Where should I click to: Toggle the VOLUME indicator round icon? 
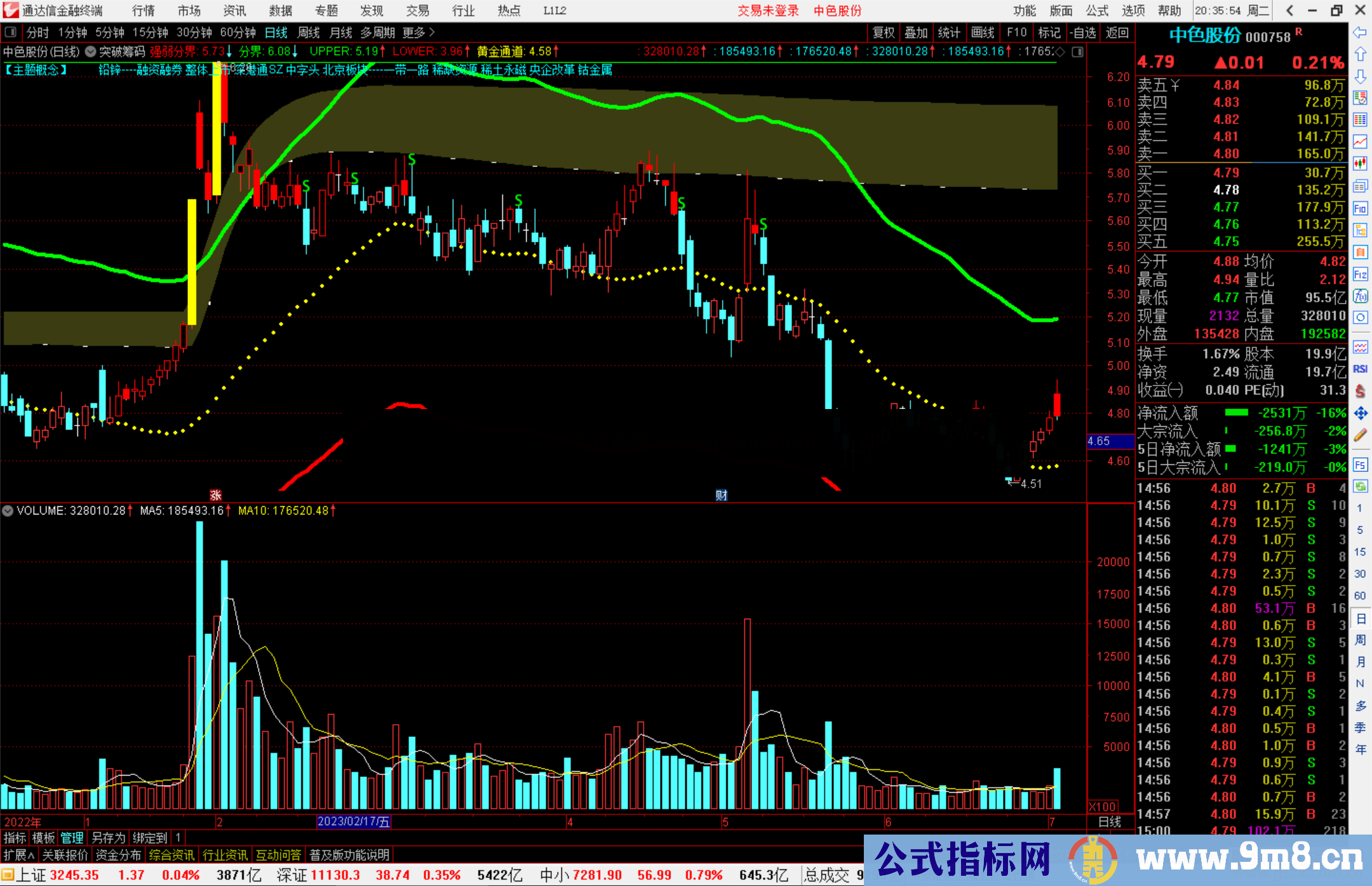(x=8, y=510)
